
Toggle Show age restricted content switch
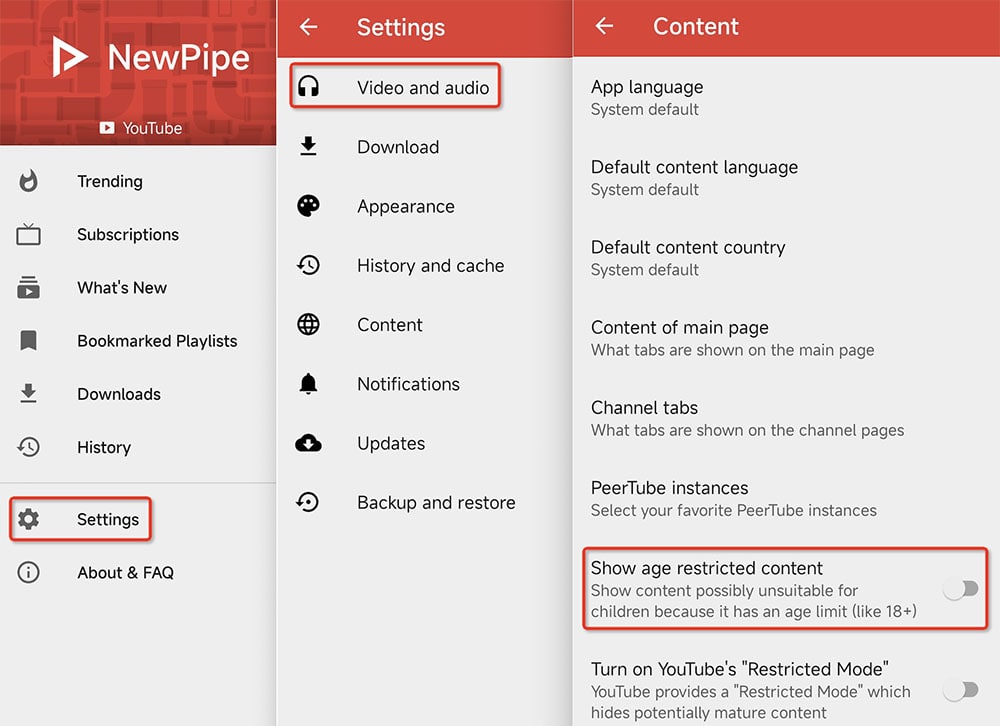pyautogui.click(x=961, y=589)
